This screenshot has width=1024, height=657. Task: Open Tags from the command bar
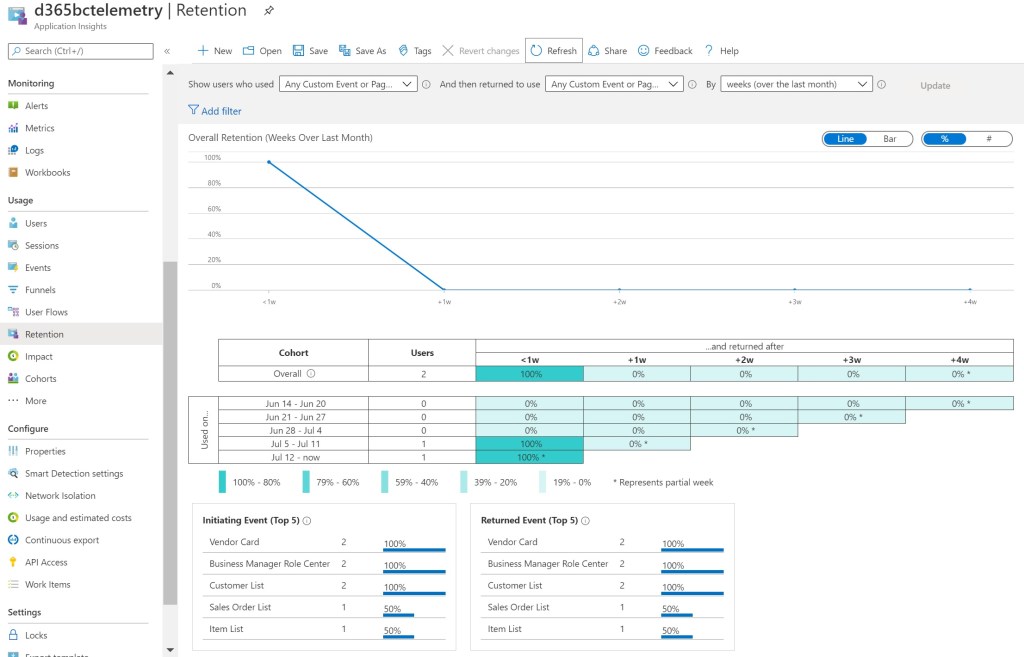click(x=404, y=51)
